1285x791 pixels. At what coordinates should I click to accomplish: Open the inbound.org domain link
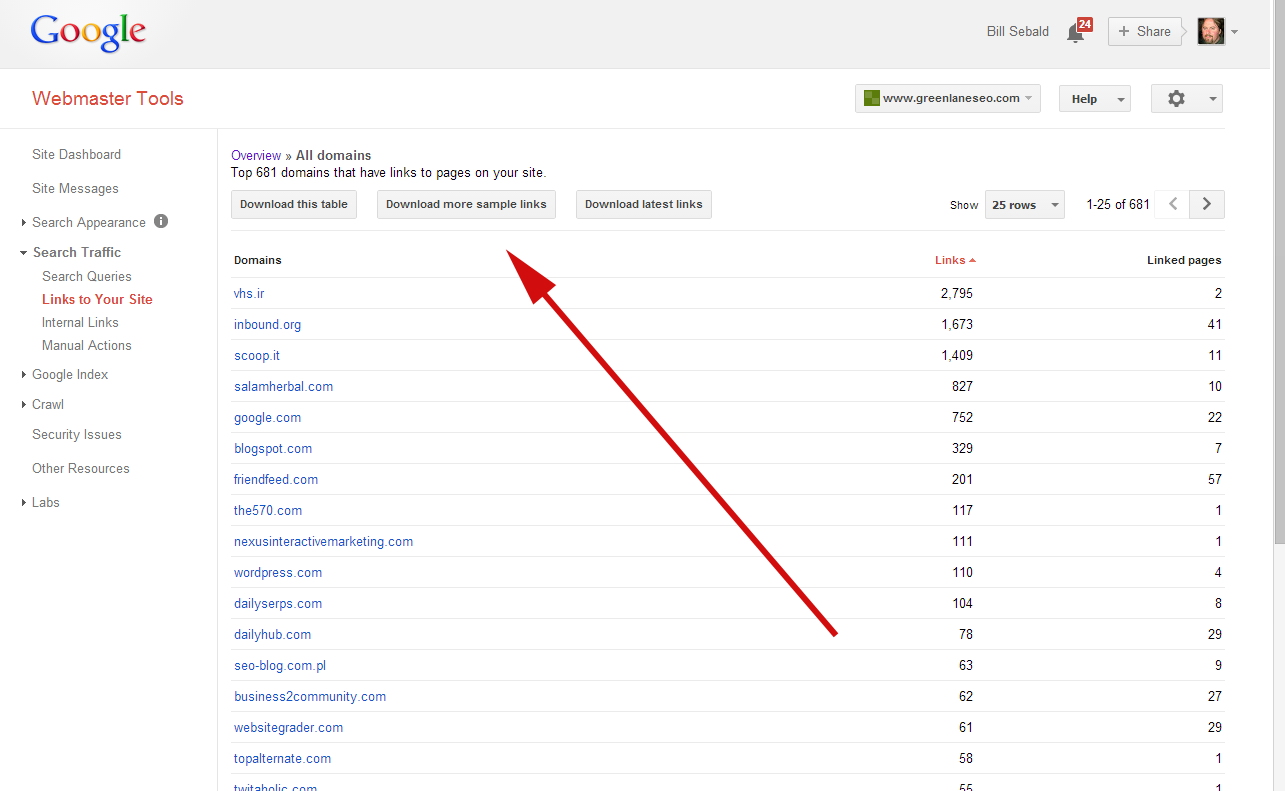coord(267,324)
